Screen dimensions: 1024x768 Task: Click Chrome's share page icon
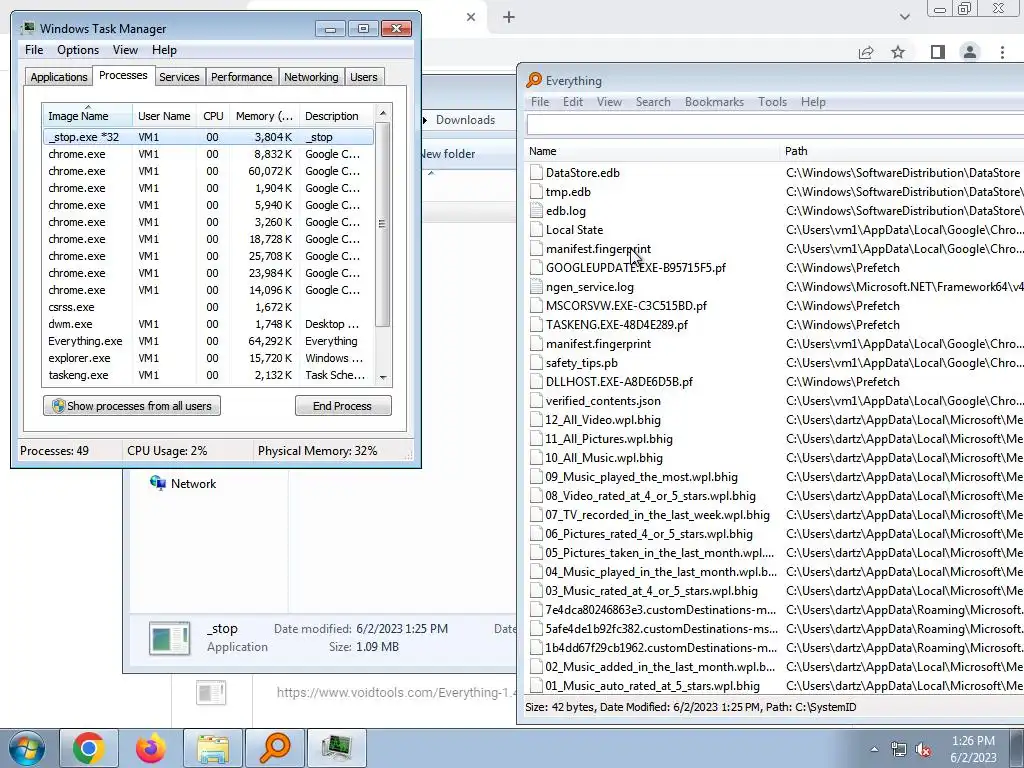pyautogui.click(x=866, y=52)
